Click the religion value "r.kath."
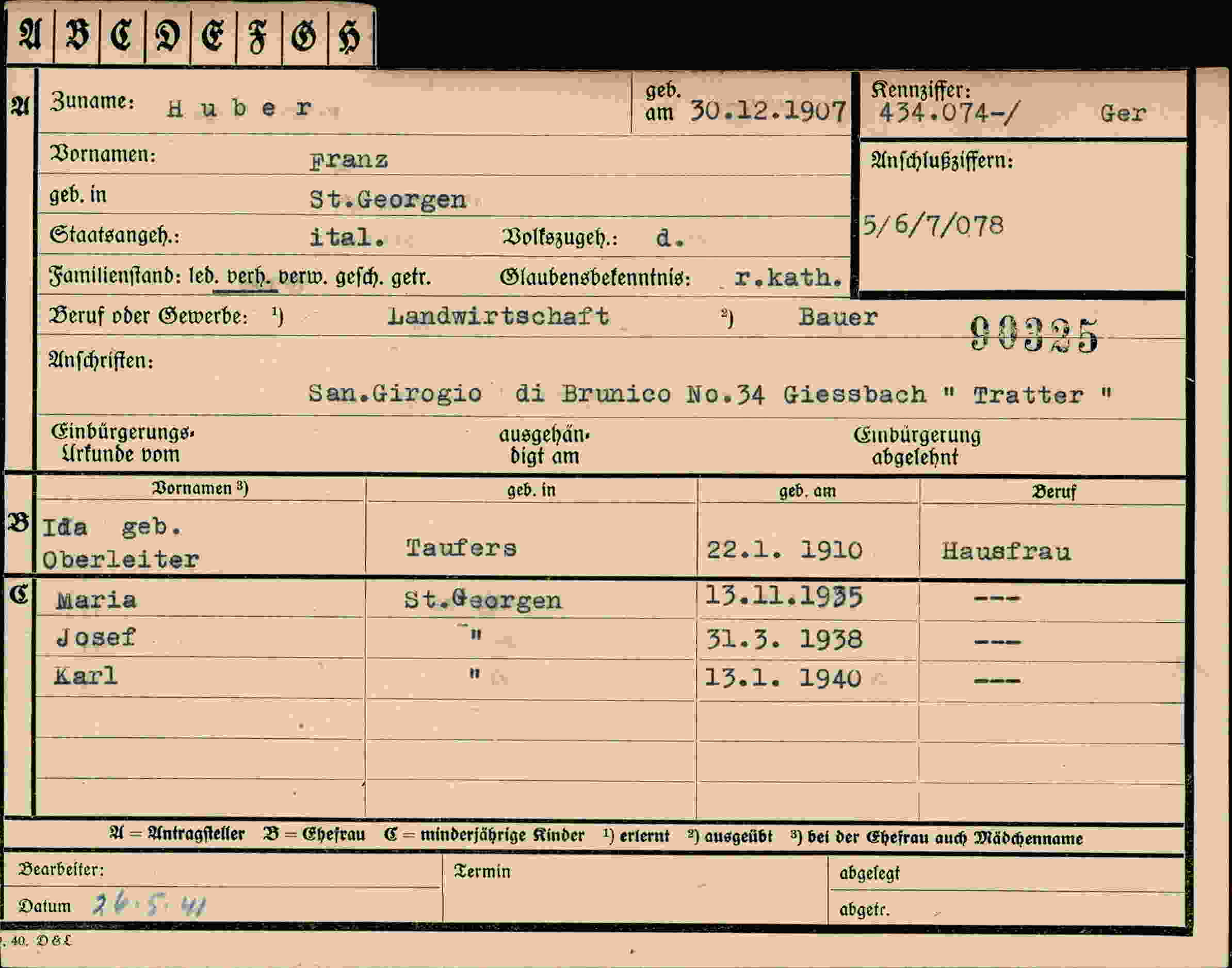The width and height of the screenshot is (1232, 968). click(x=788, y=278)
